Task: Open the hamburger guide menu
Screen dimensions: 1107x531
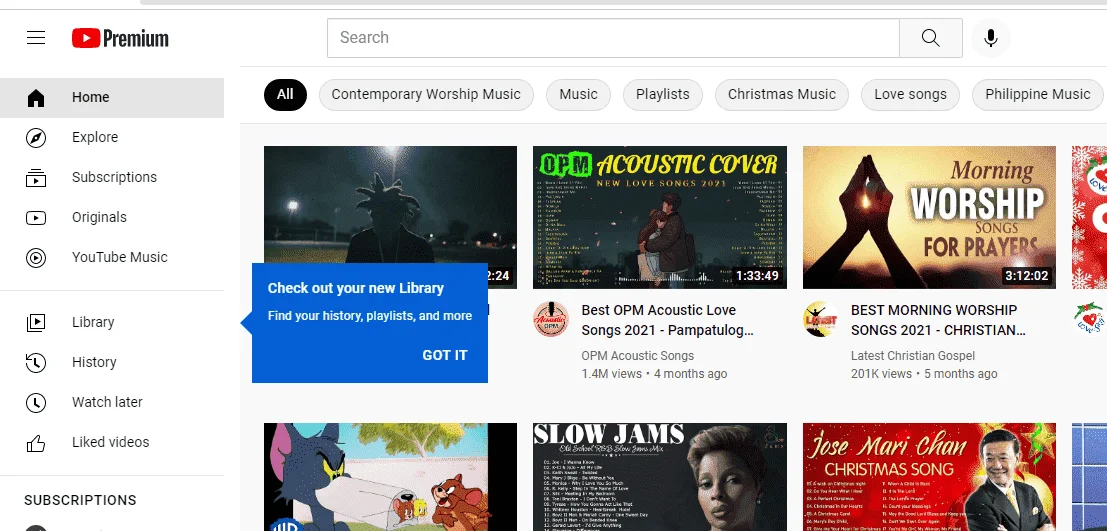Action: click(x=36, y=37)
